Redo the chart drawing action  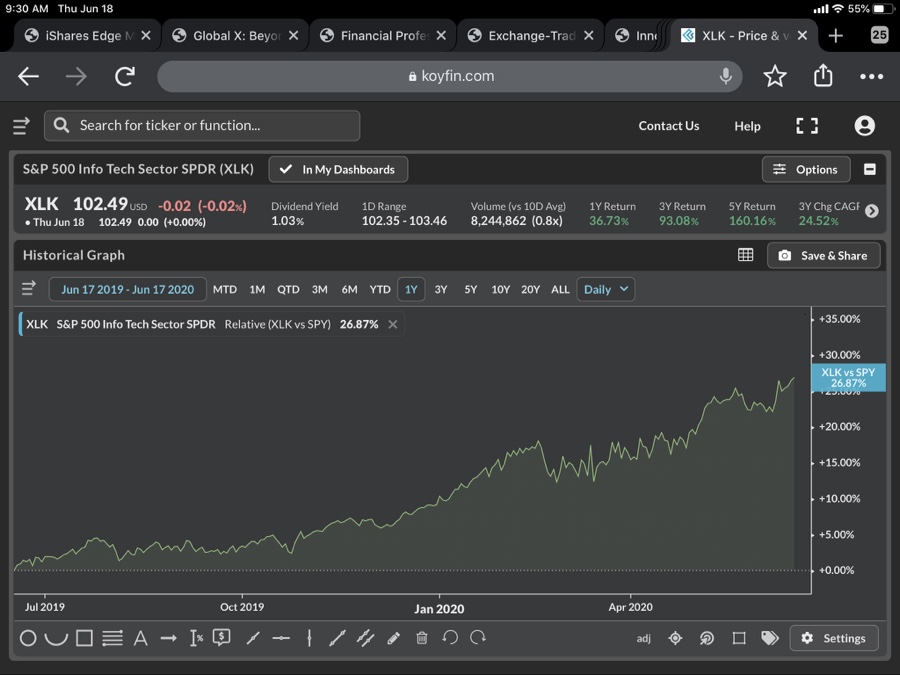click(x=478, y=638)
